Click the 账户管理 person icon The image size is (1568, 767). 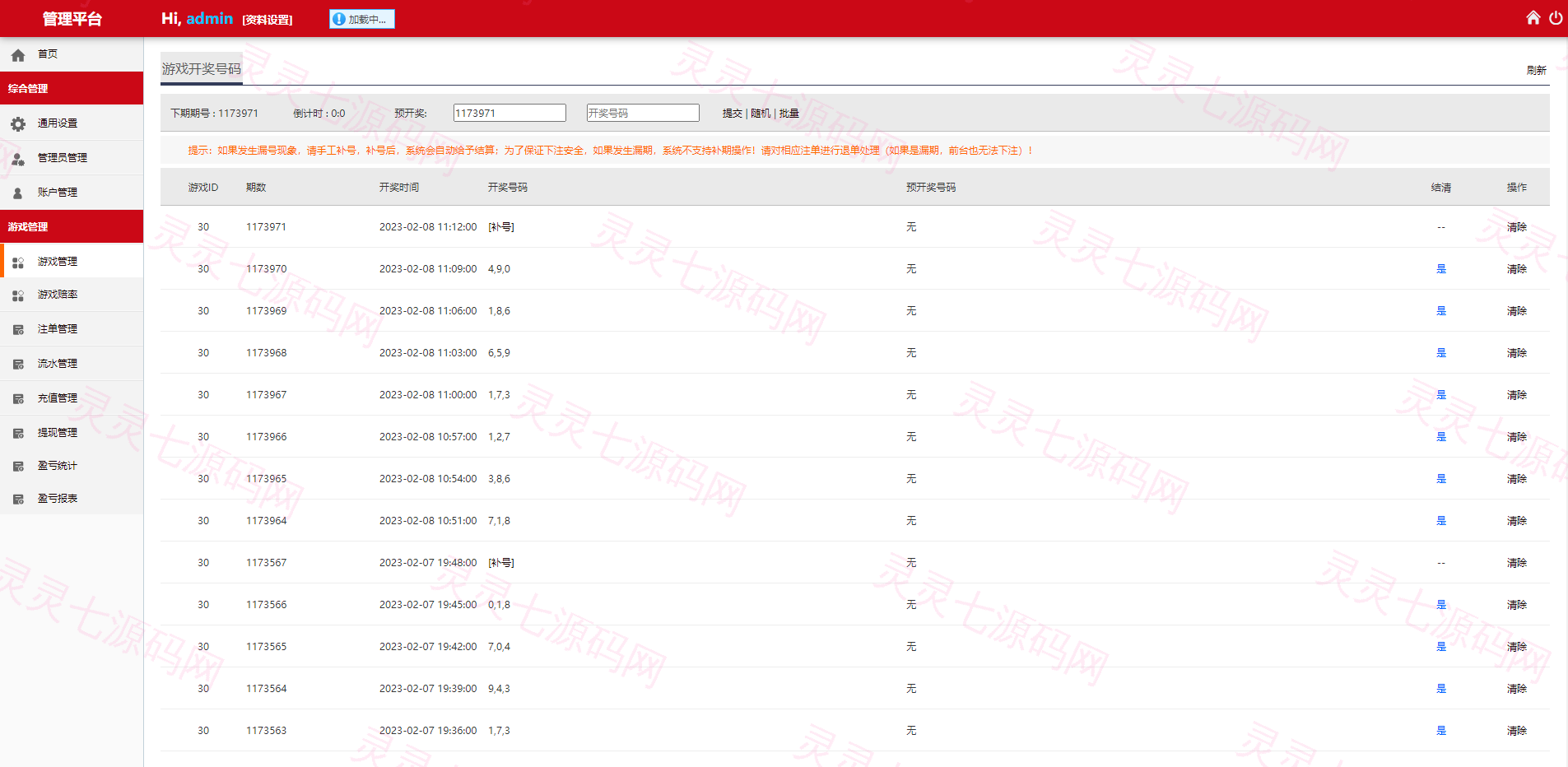point(18,193)
